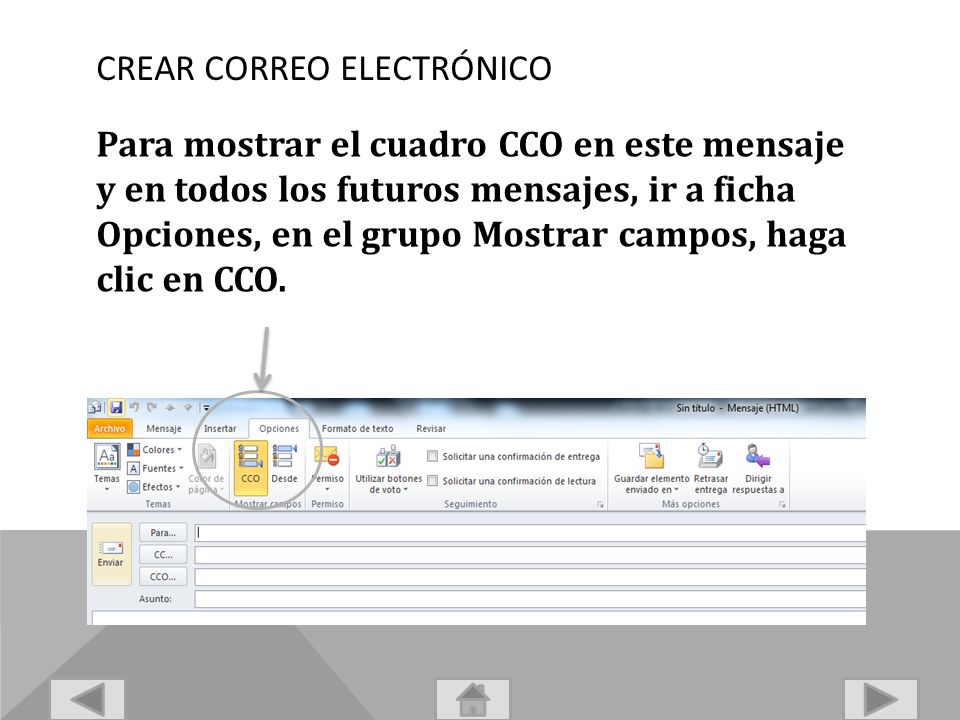The width and height of the screenshot is (960, 720).
Task: Toggle the CCO field button
Action: (250, 468)
